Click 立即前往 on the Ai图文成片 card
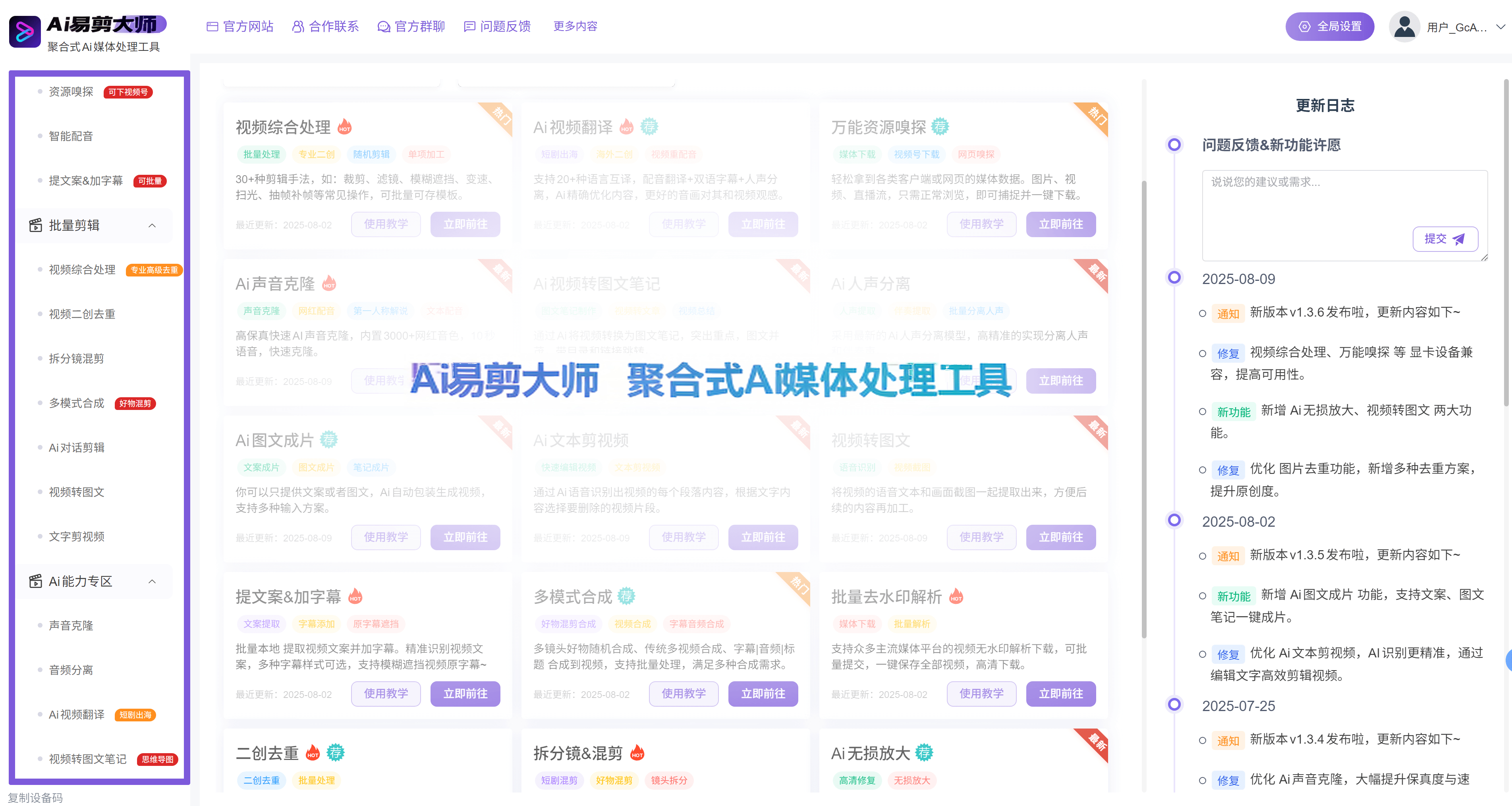Screen dimensions: 1512x806 465,537
